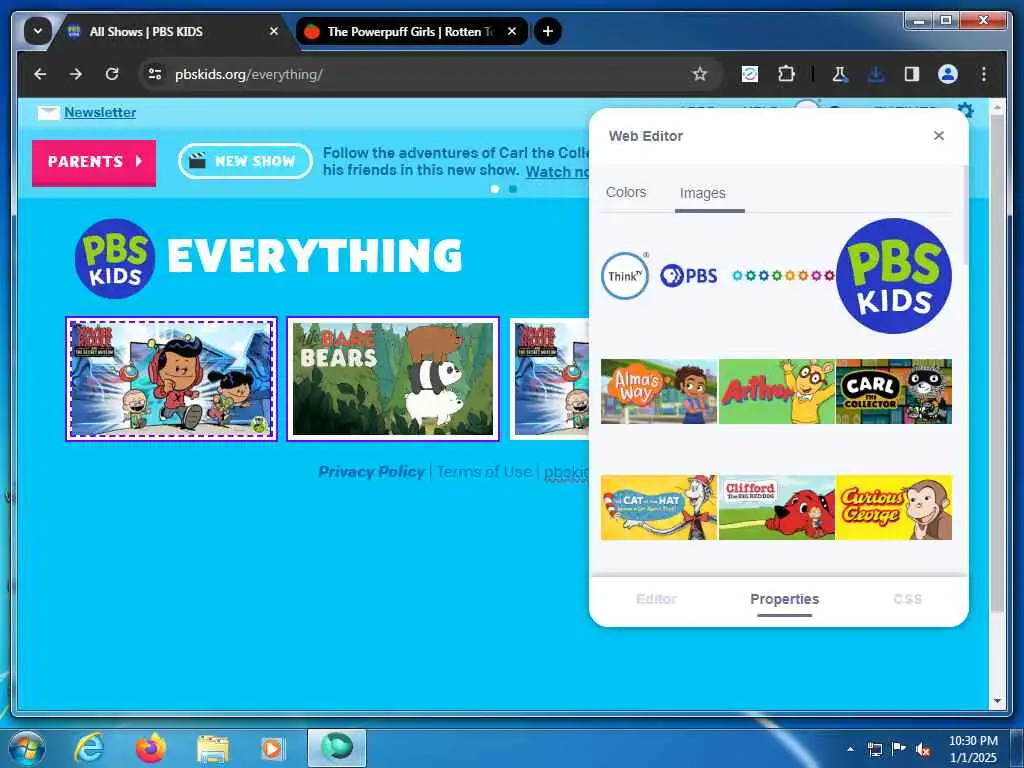Pick the Think TV logo image
This screenshot has width=1024, height=768.
[x=625, y=276]
